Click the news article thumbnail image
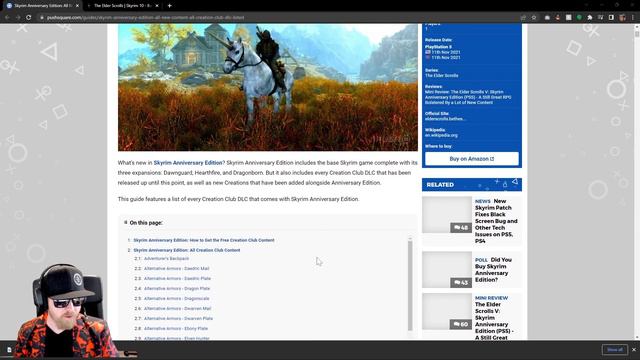Image resolution: width=640 pixels, height=360 pixels. point(447,215)
